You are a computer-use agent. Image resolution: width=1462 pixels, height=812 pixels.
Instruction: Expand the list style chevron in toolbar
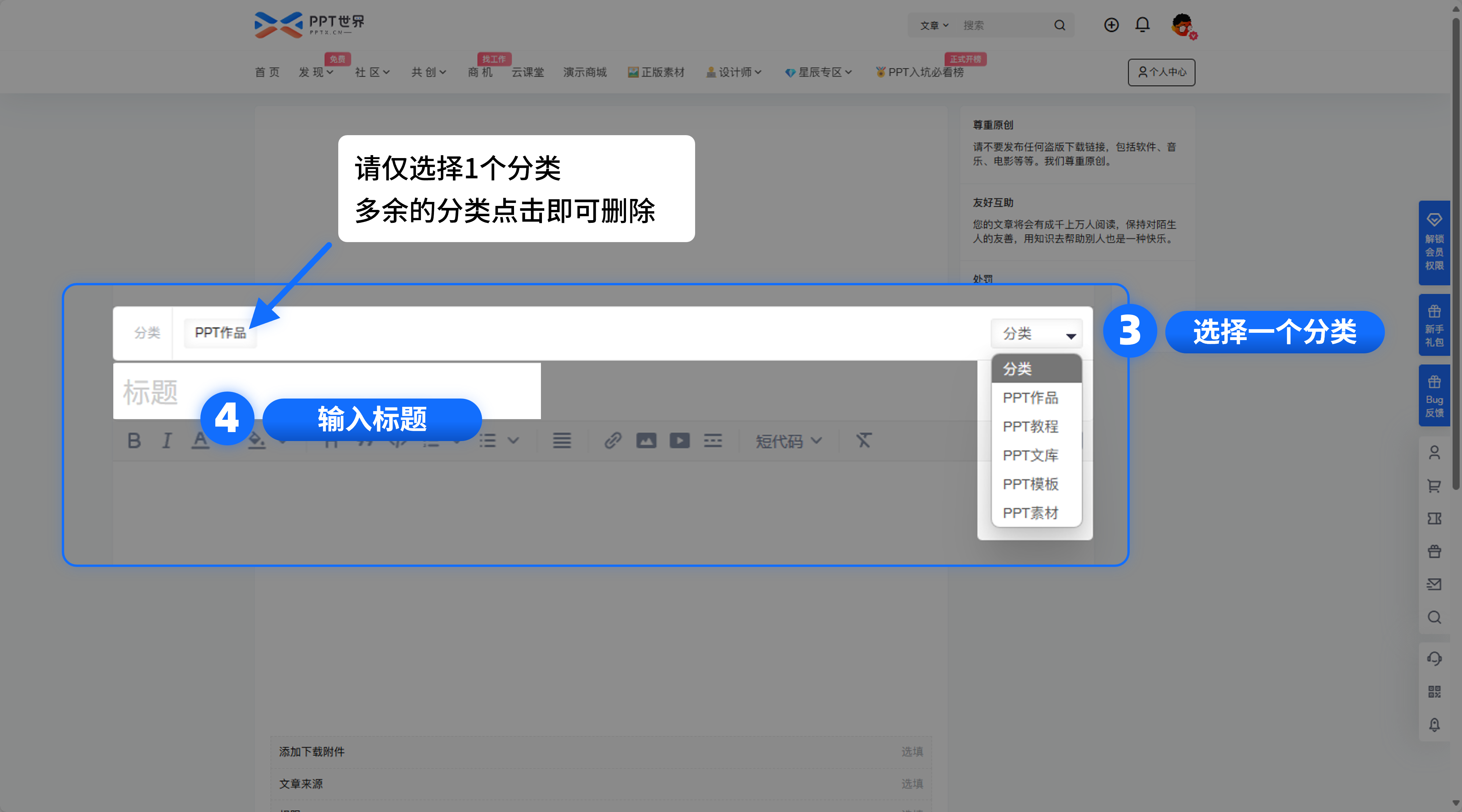(x=513, y=440)
